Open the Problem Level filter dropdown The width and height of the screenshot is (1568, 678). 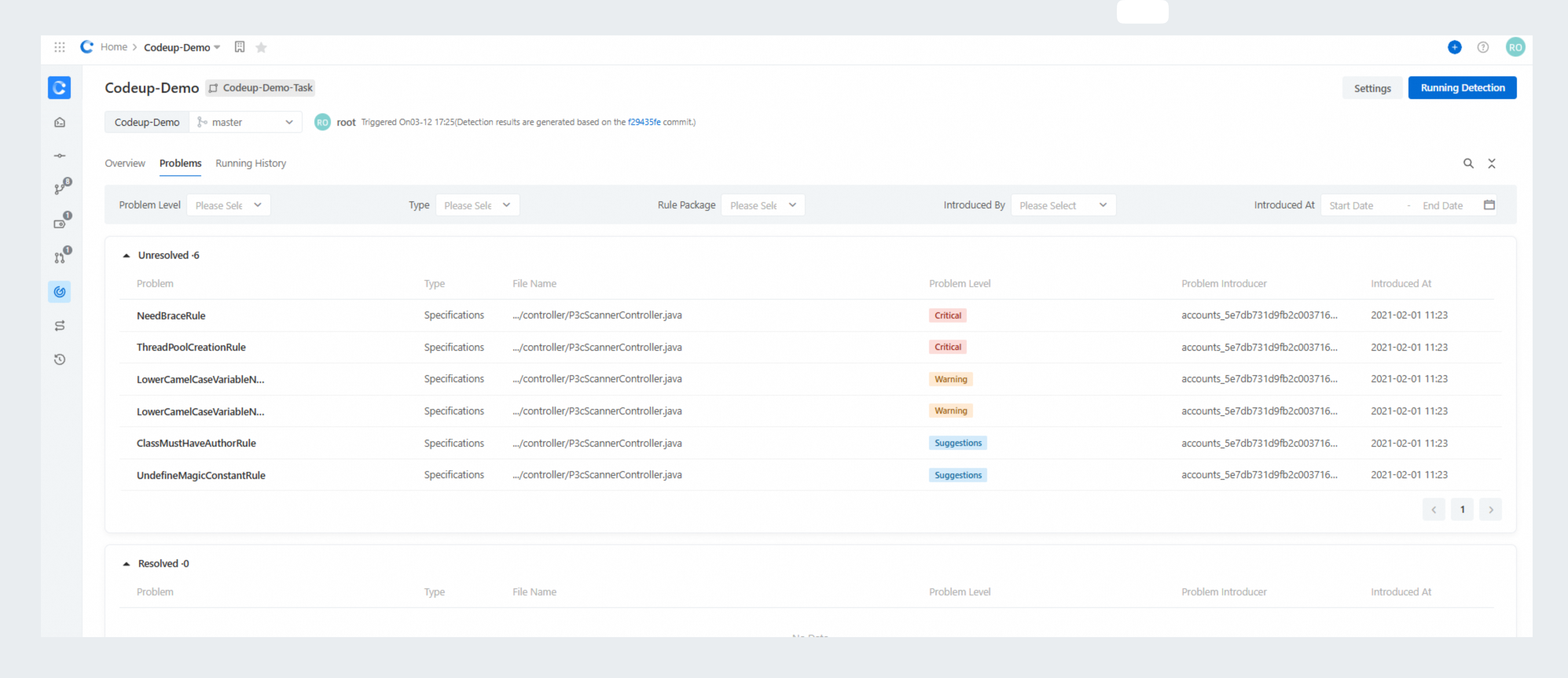pyautogui.click(x=228, y=205)
